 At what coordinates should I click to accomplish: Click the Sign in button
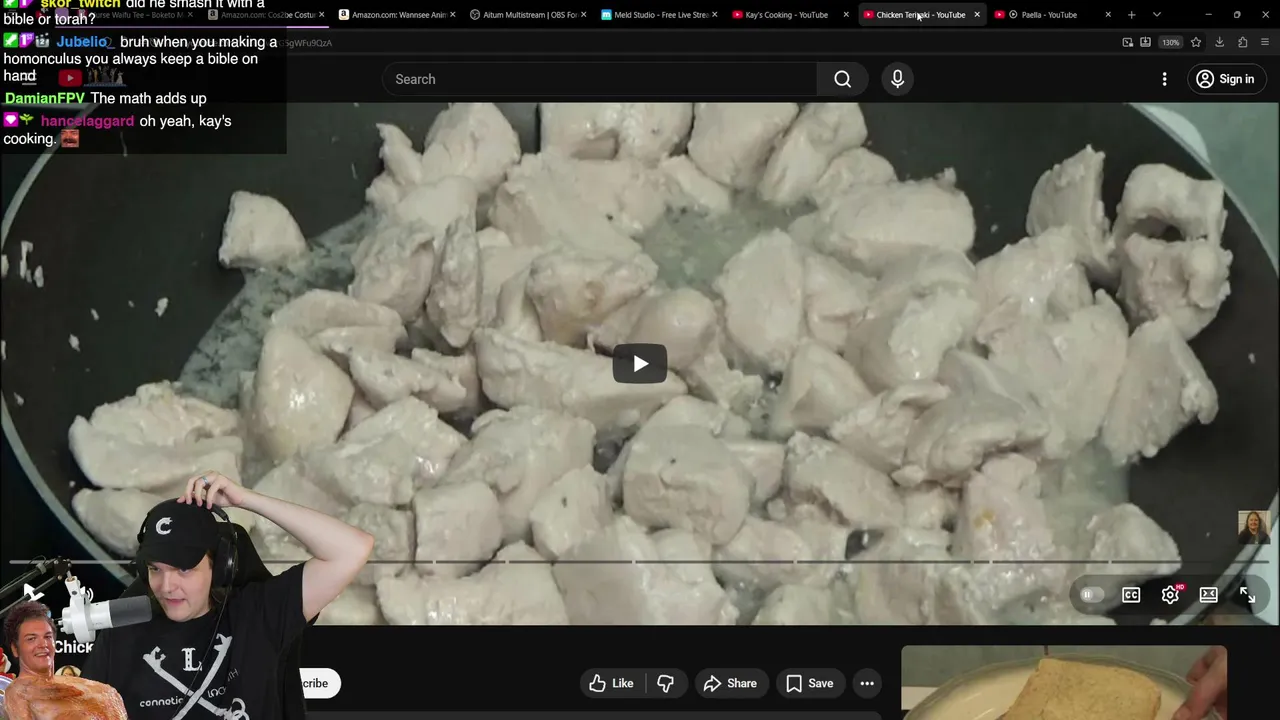point(1225,79)
